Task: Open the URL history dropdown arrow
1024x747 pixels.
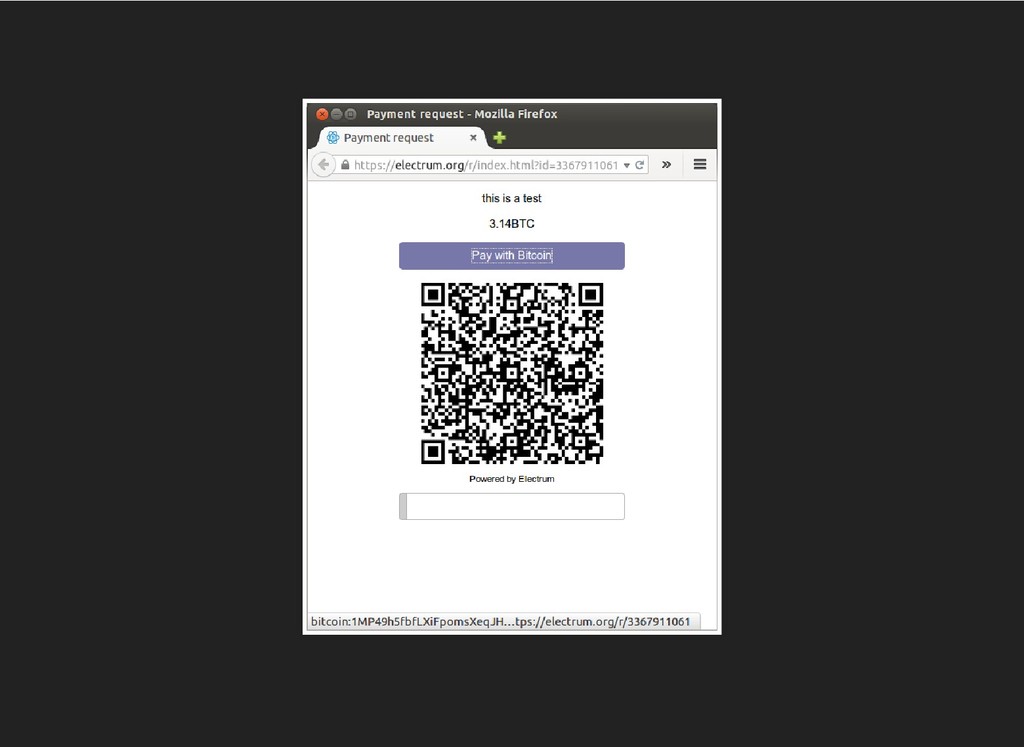Action: pyautogui.click(x=627, y=165)
